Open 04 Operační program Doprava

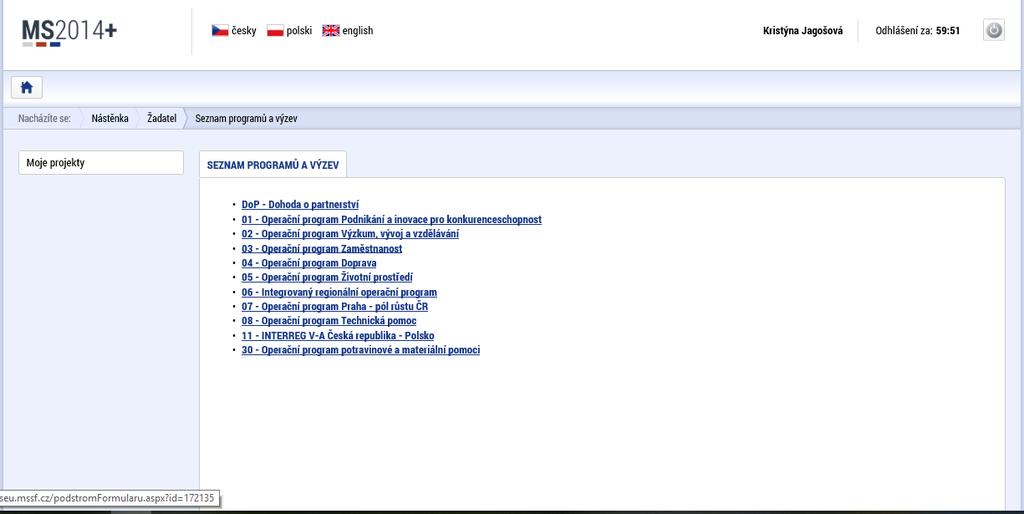tap(309, 263)
